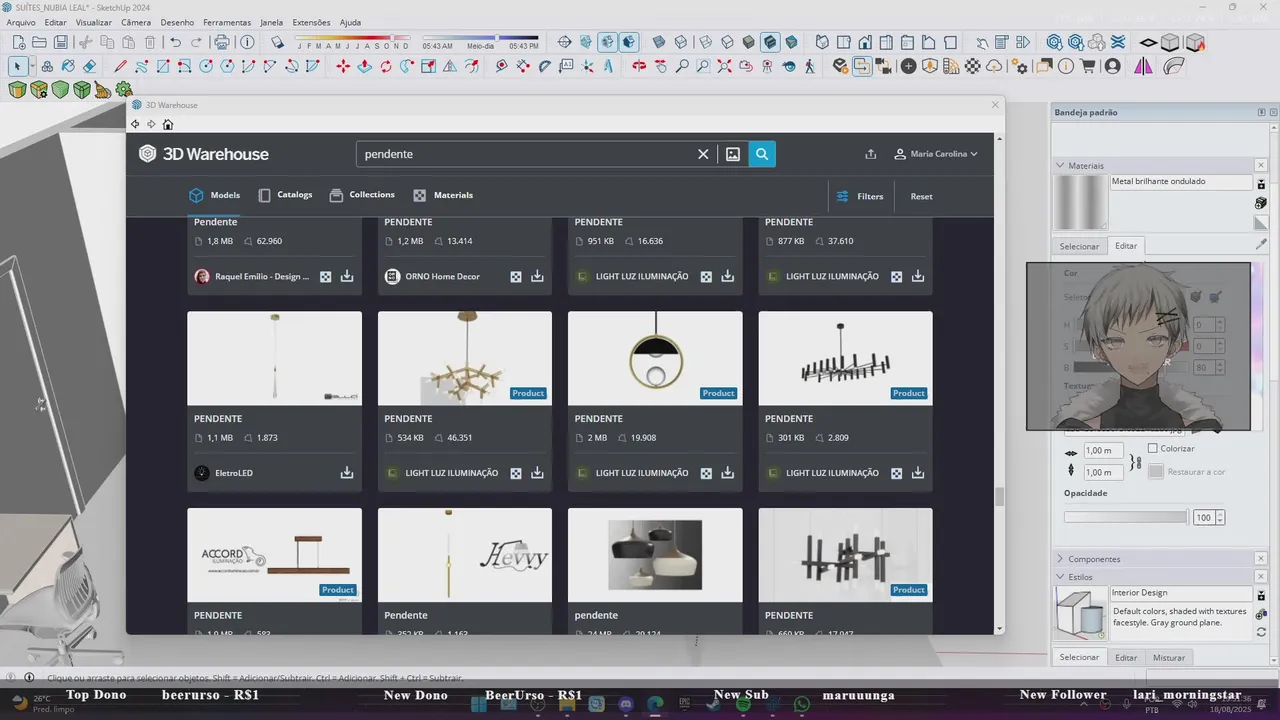Select the Eraser tool in toolbar
Viewport: 1280px width, 720px height.
(90, 66)
